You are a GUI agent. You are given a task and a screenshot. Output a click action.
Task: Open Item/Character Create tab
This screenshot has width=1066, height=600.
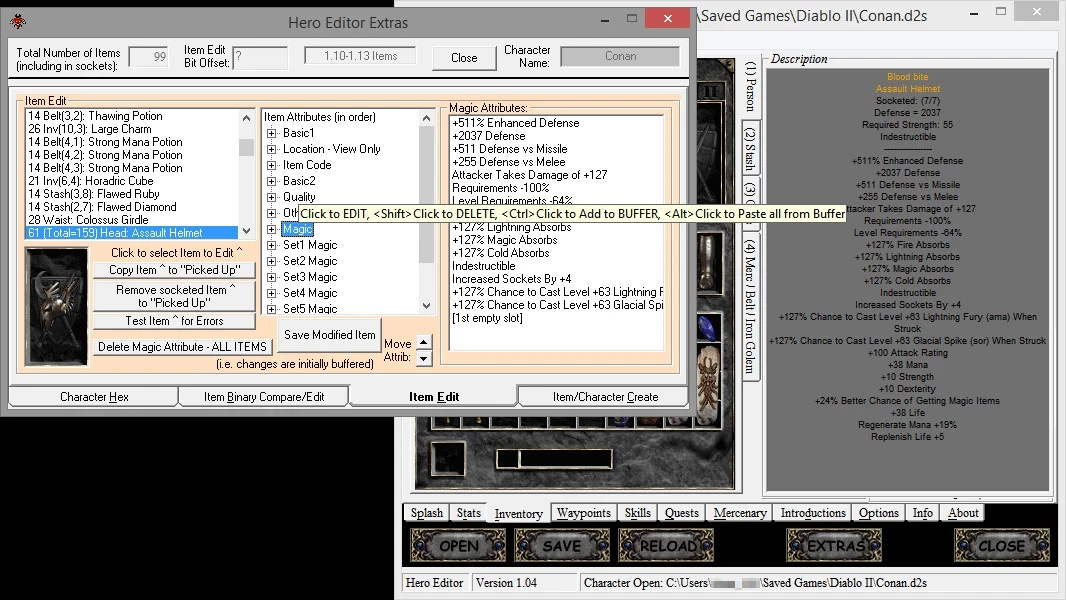(x=605, y=397)
